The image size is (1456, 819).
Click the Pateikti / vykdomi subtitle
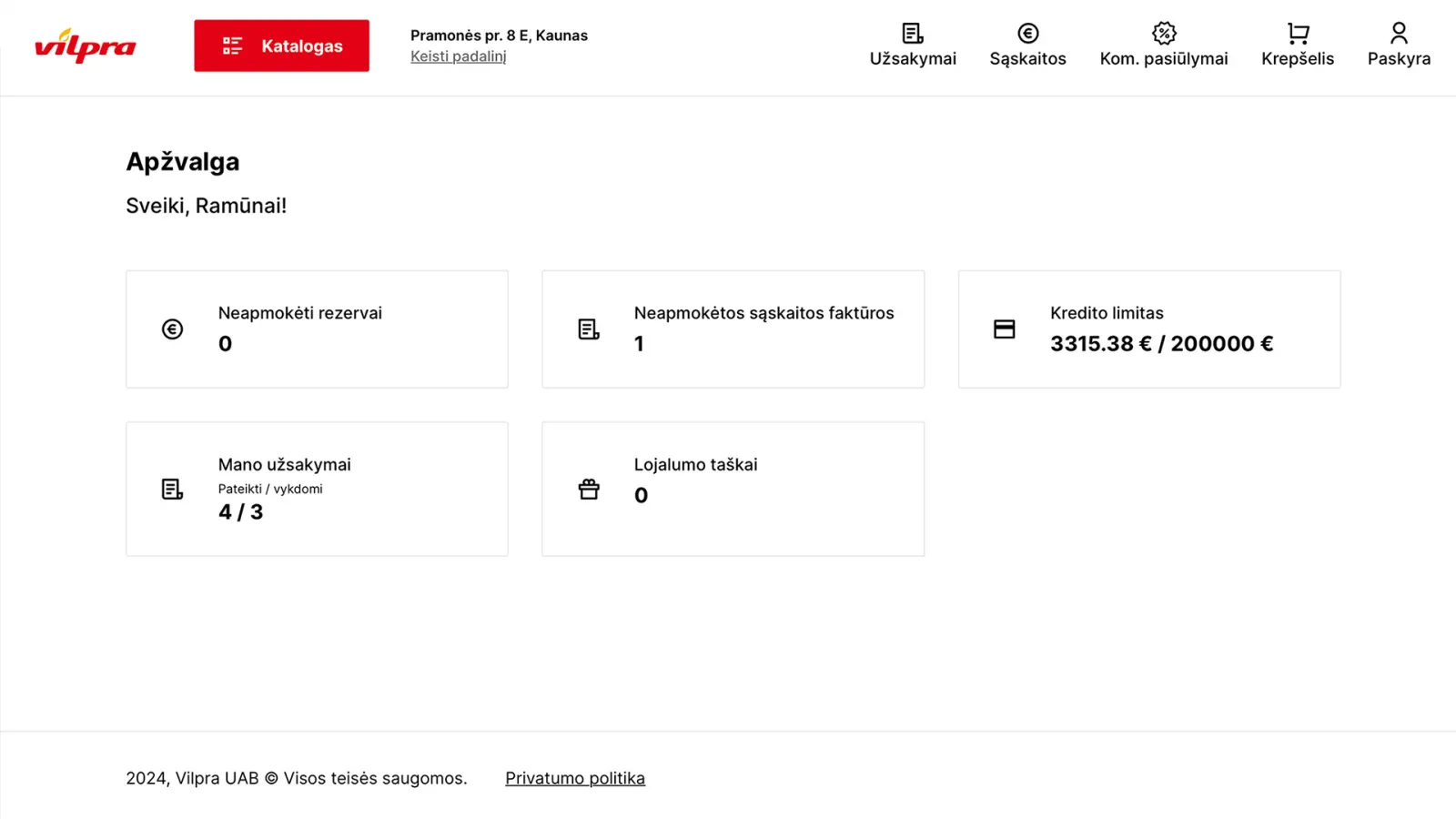(270, 490)
